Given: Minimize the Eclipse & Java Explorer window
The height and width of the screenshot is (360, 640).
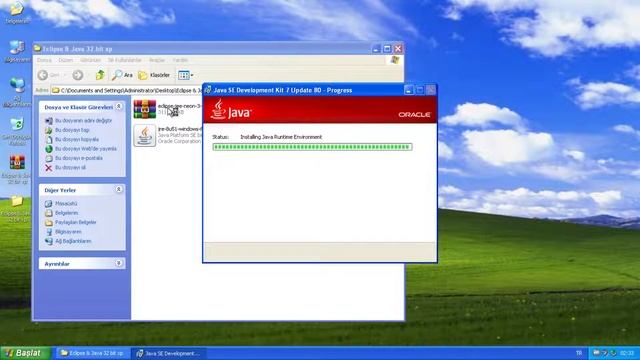Looking at the screenshot, I should (376, 49).
